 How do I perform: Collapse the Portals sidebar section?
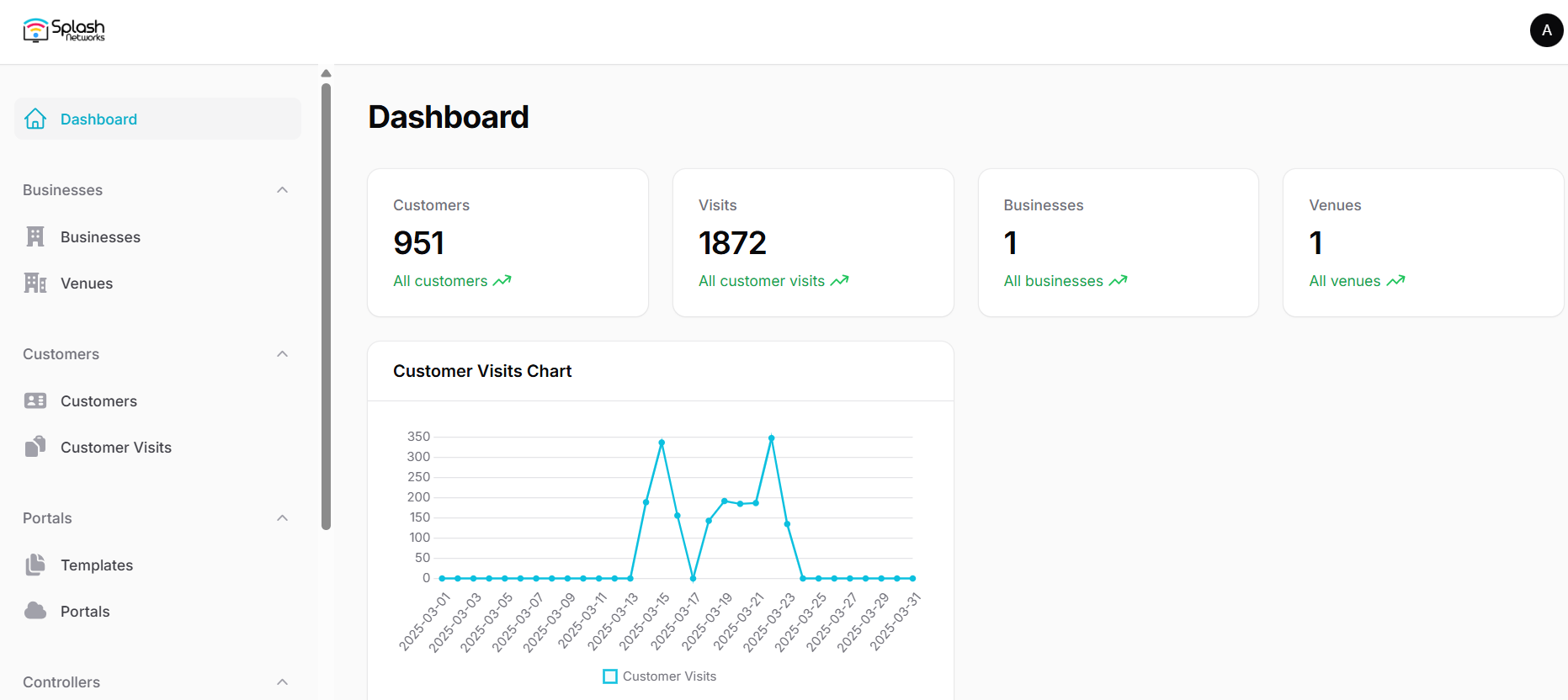pos(283,518)
